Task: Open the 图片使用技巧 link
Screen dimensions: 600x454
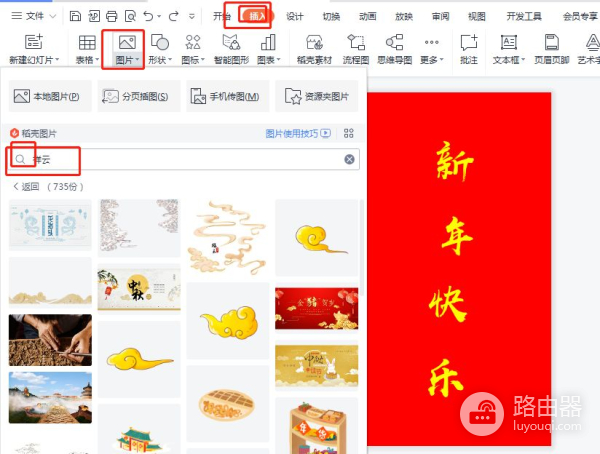Action: point(298,133)
